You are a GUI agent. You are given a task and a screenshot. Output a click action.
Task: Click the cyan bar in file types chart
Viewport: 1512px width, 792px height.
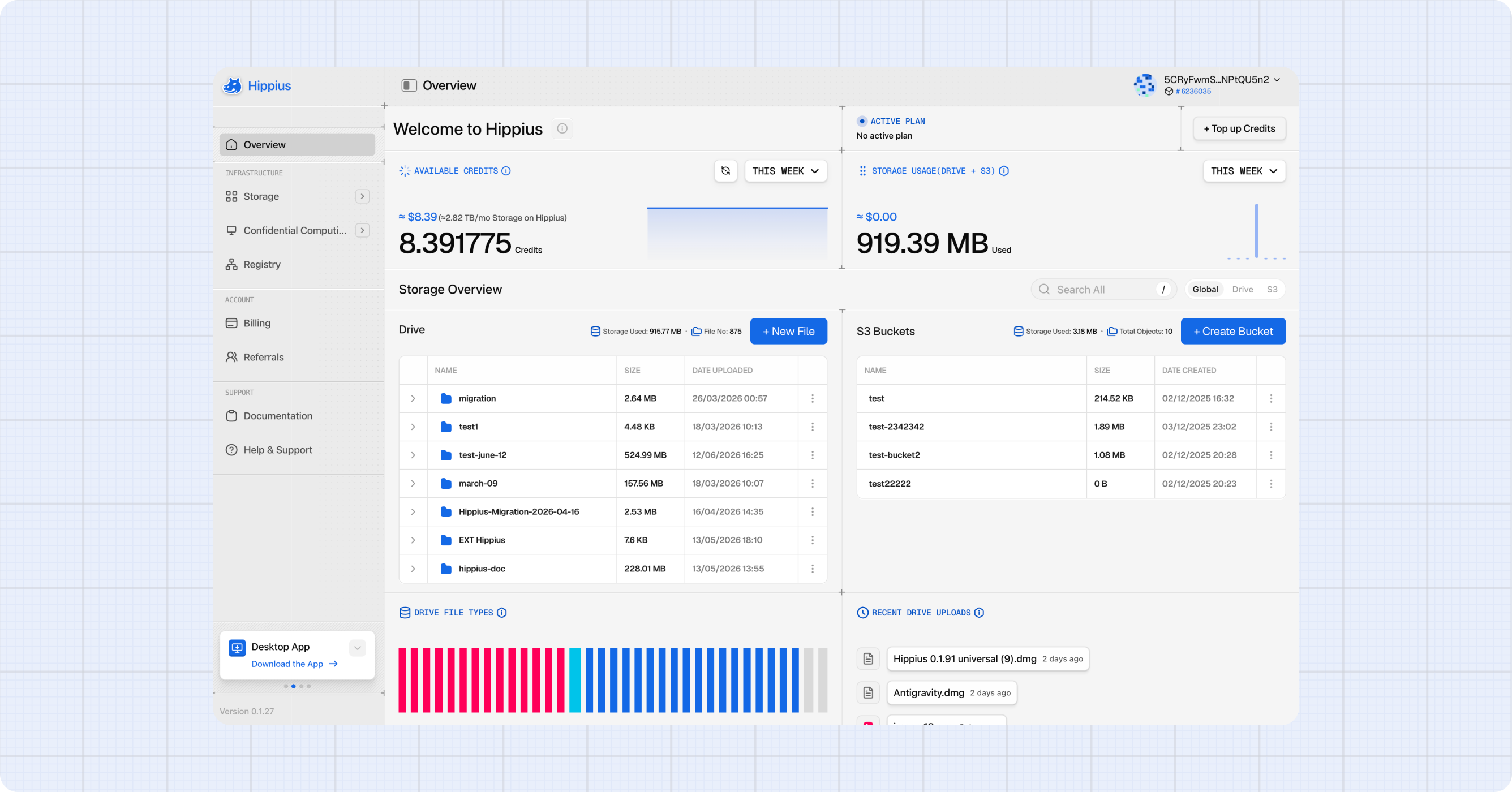pos(575,681)
